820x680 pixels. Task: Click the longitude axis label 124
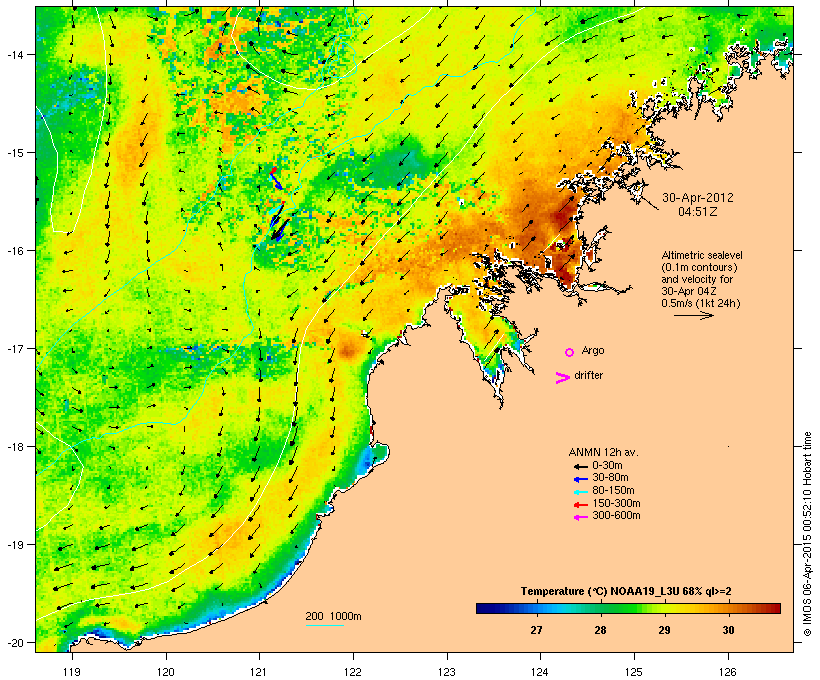540,672
